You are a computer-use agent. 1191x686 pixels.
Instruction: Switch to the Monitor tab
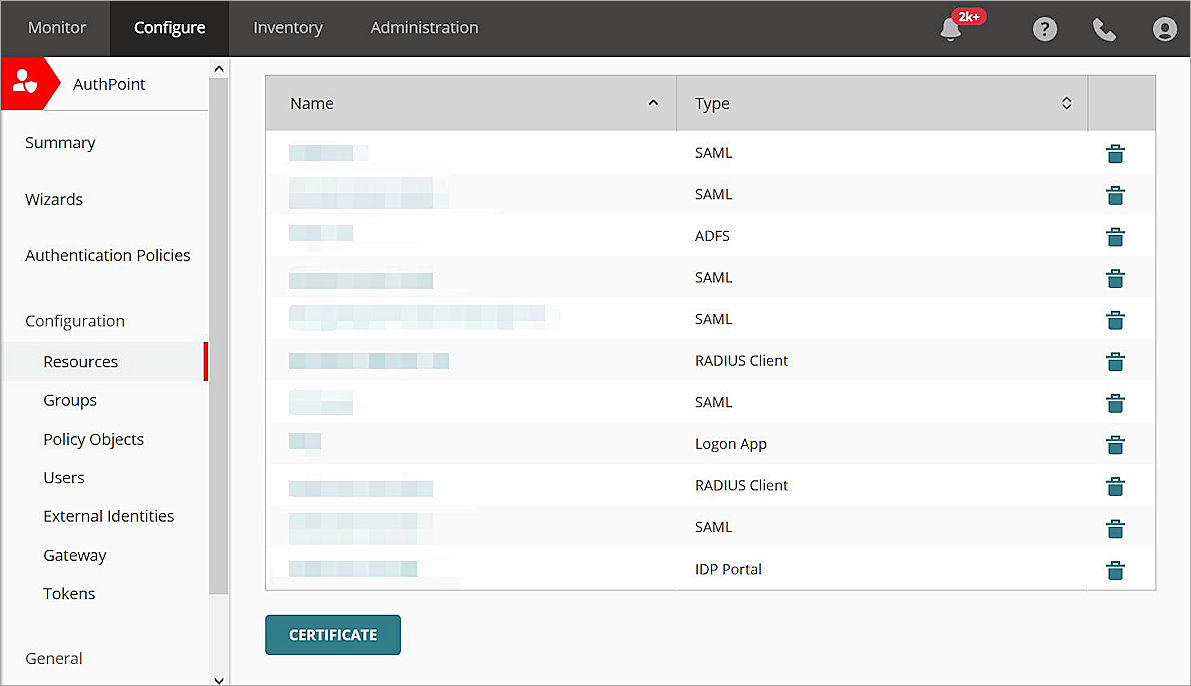(x=55, y=27)
